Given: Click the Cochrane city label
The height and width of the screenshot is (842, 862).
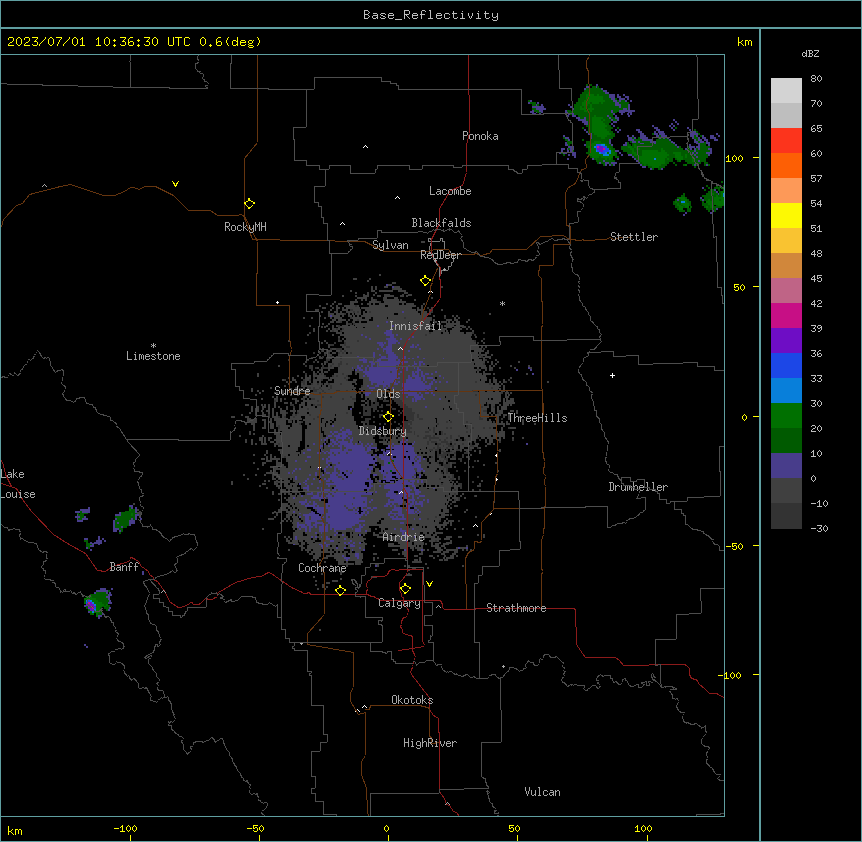Looking at the screenshot, I should pos(322,568).
